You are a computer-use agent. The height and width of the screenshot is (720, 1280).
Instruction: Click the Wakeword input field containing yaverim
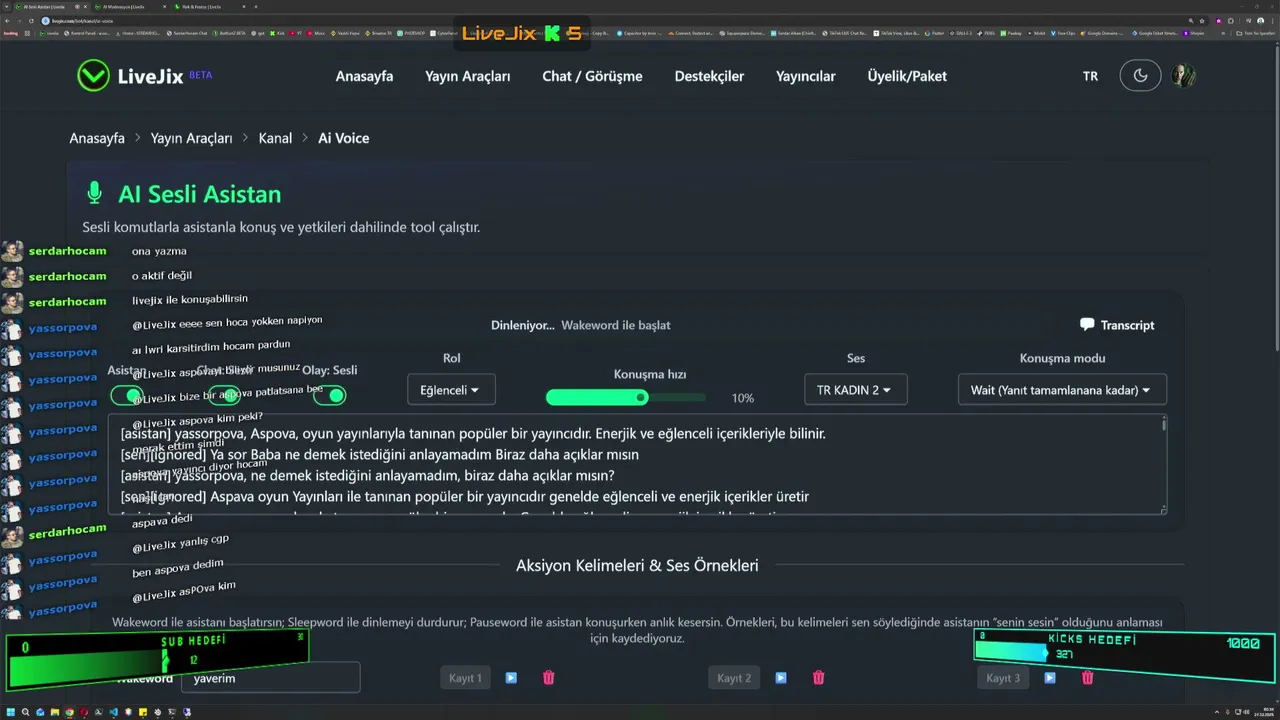[270, 678]
